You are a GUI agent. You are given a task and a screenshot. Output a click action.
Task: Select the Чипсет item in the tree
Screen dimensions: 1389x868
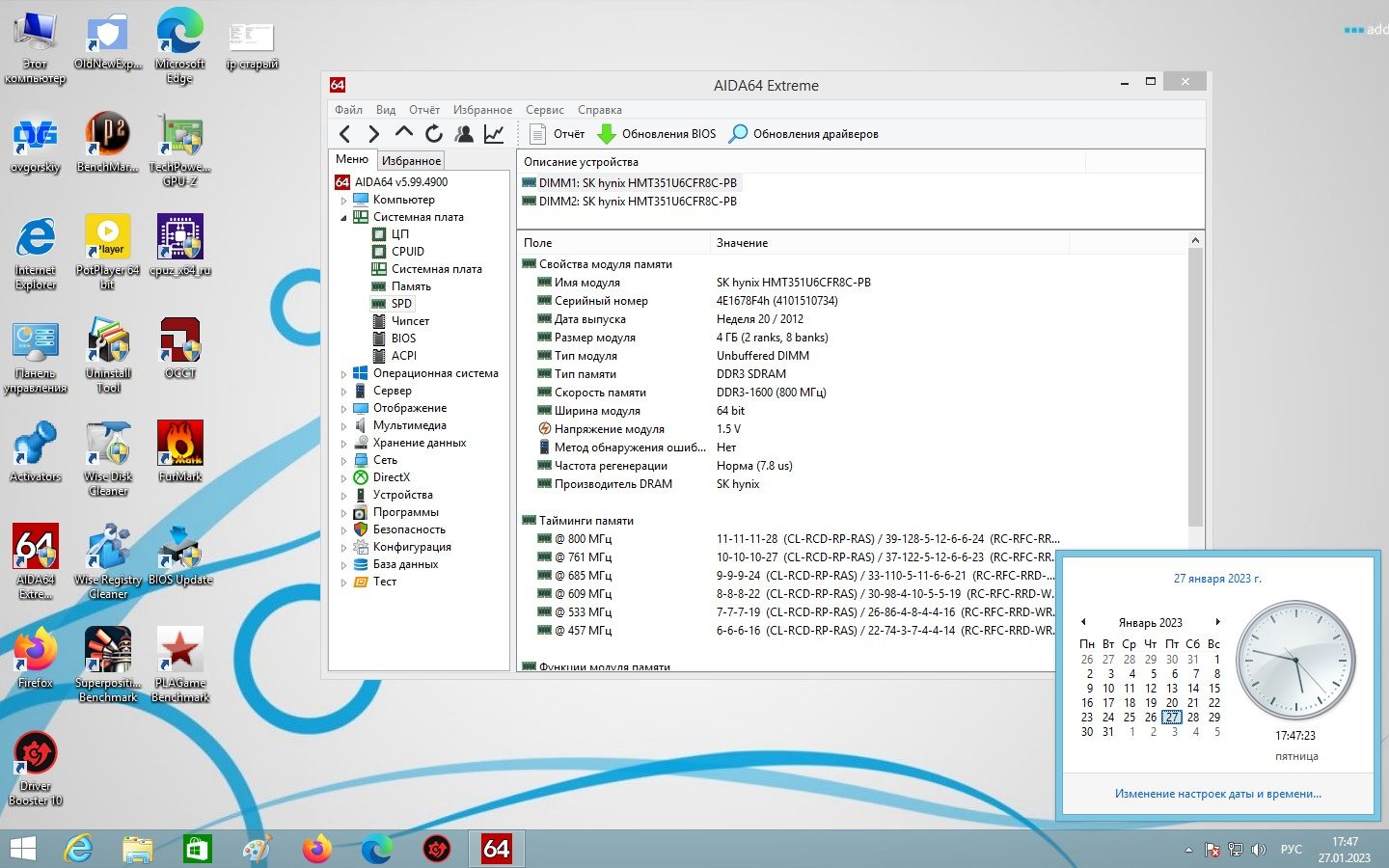[410, 321]
